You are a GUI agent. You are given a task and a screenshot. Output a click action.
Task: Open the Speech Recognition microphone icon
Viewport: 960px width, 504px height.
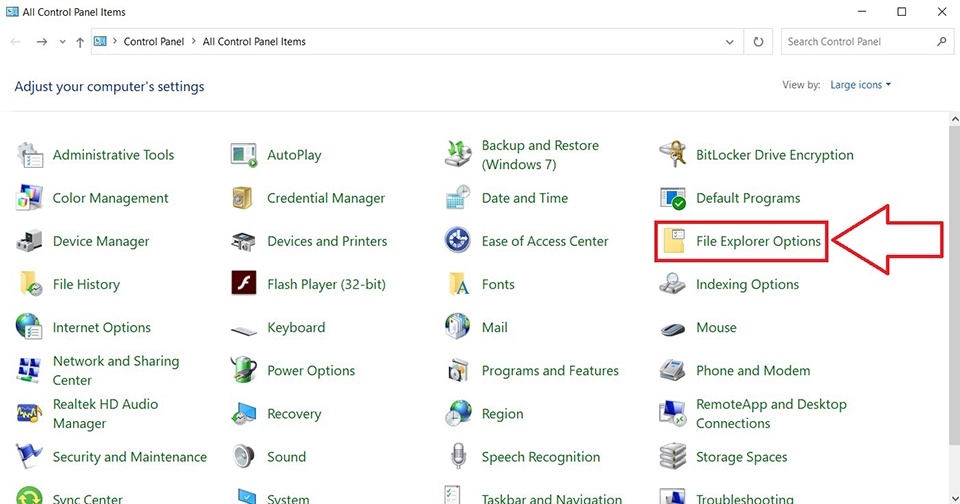(x=458, y=456)
